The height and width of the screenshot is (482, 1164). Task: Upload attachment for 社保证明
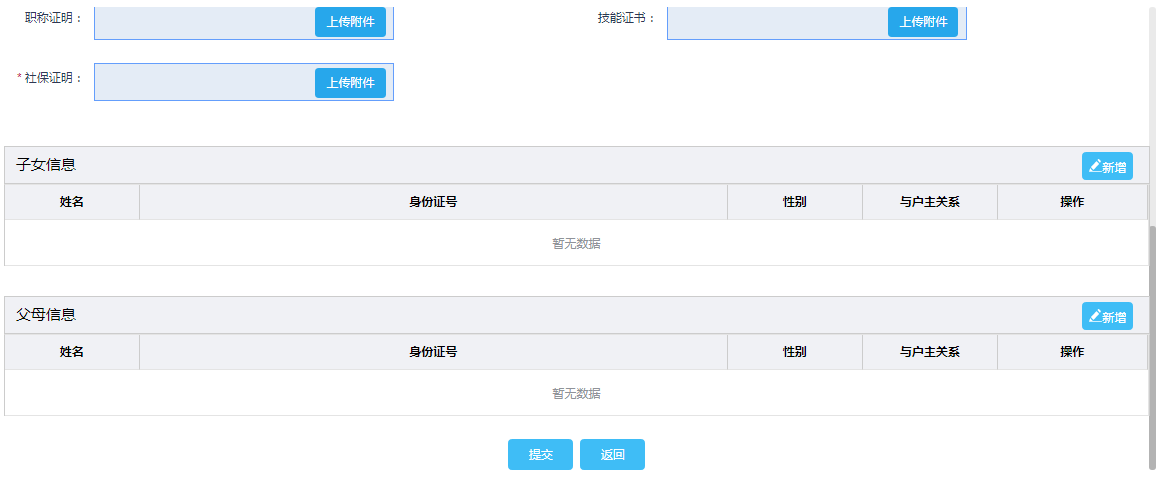pyautogui.click(x=350, y=83)
